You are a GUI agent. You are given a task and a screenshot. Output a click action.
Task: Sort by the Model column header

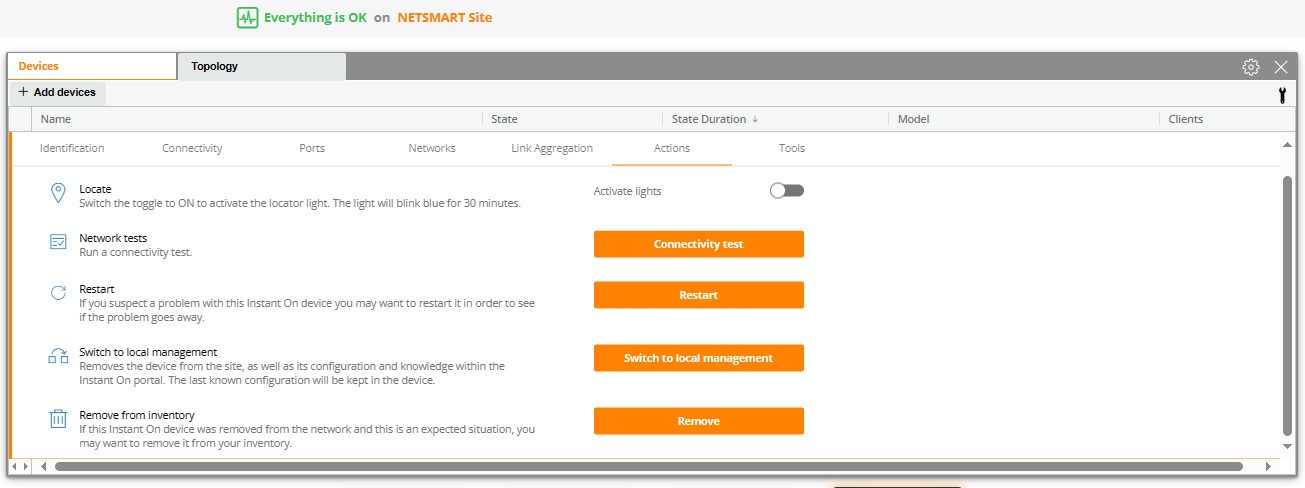pos(914,119)
